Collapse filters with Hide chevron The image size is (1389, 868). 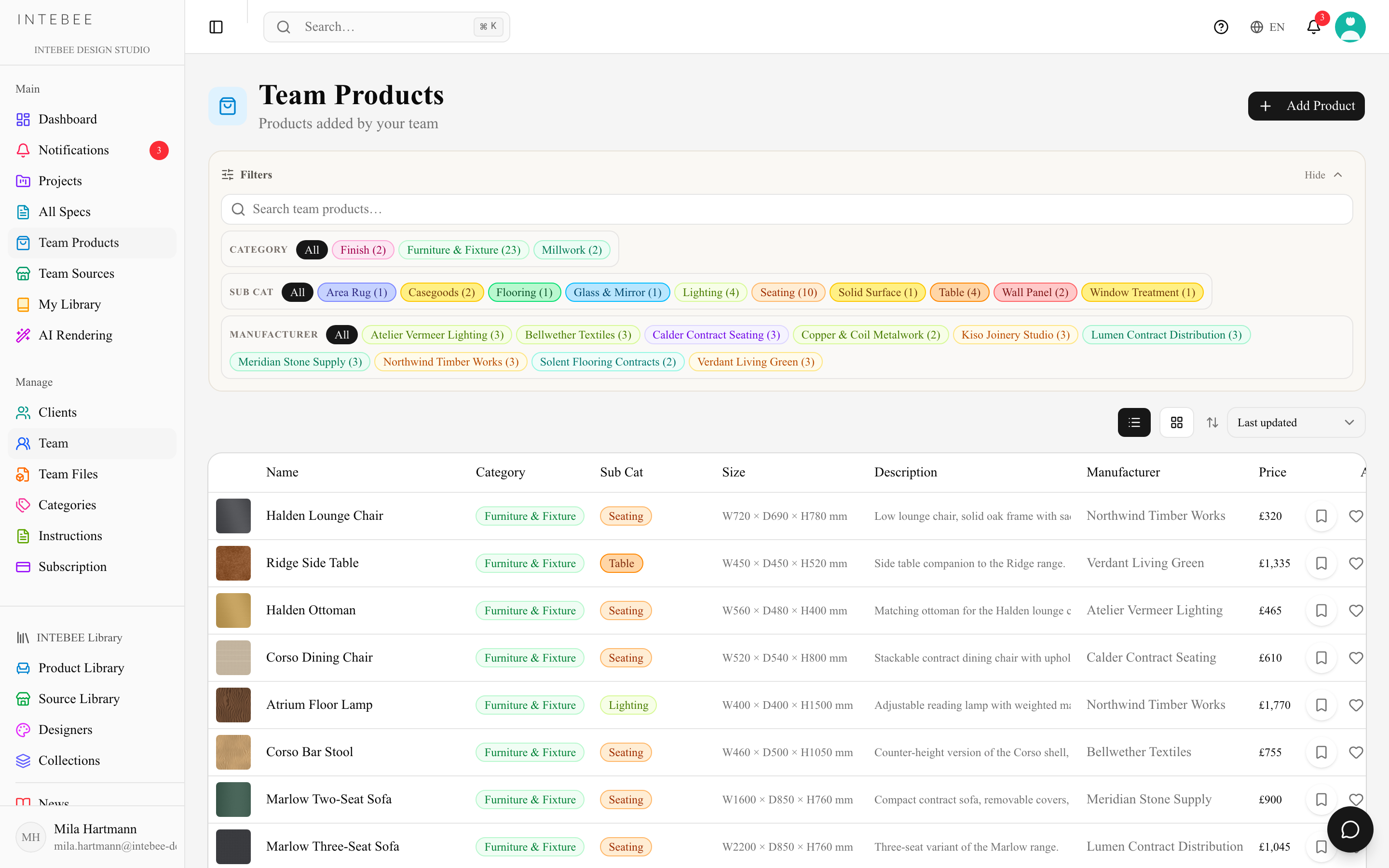point(1323,175)
